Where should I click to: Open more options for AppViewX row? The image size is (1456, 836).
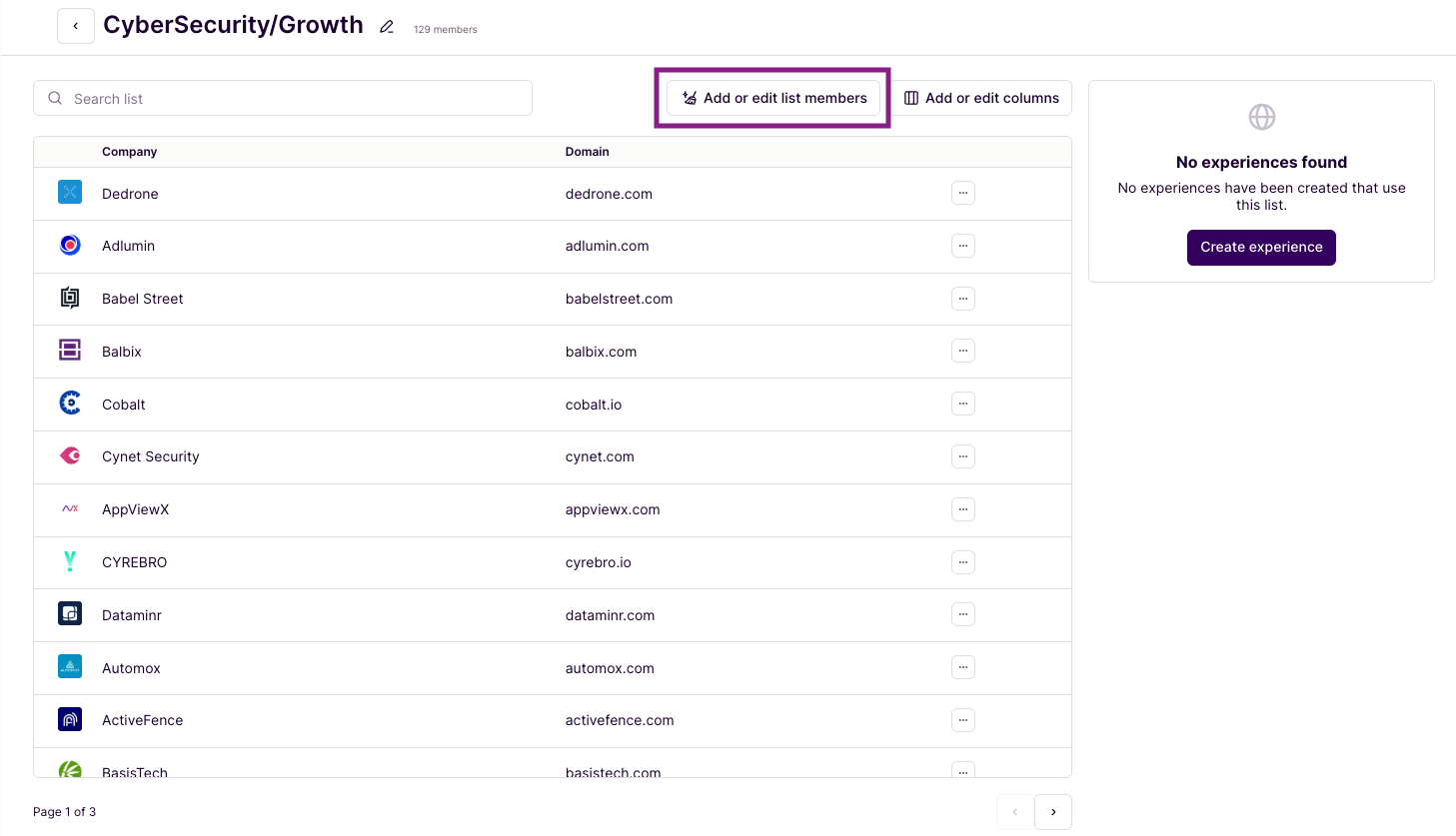(963, 509)
